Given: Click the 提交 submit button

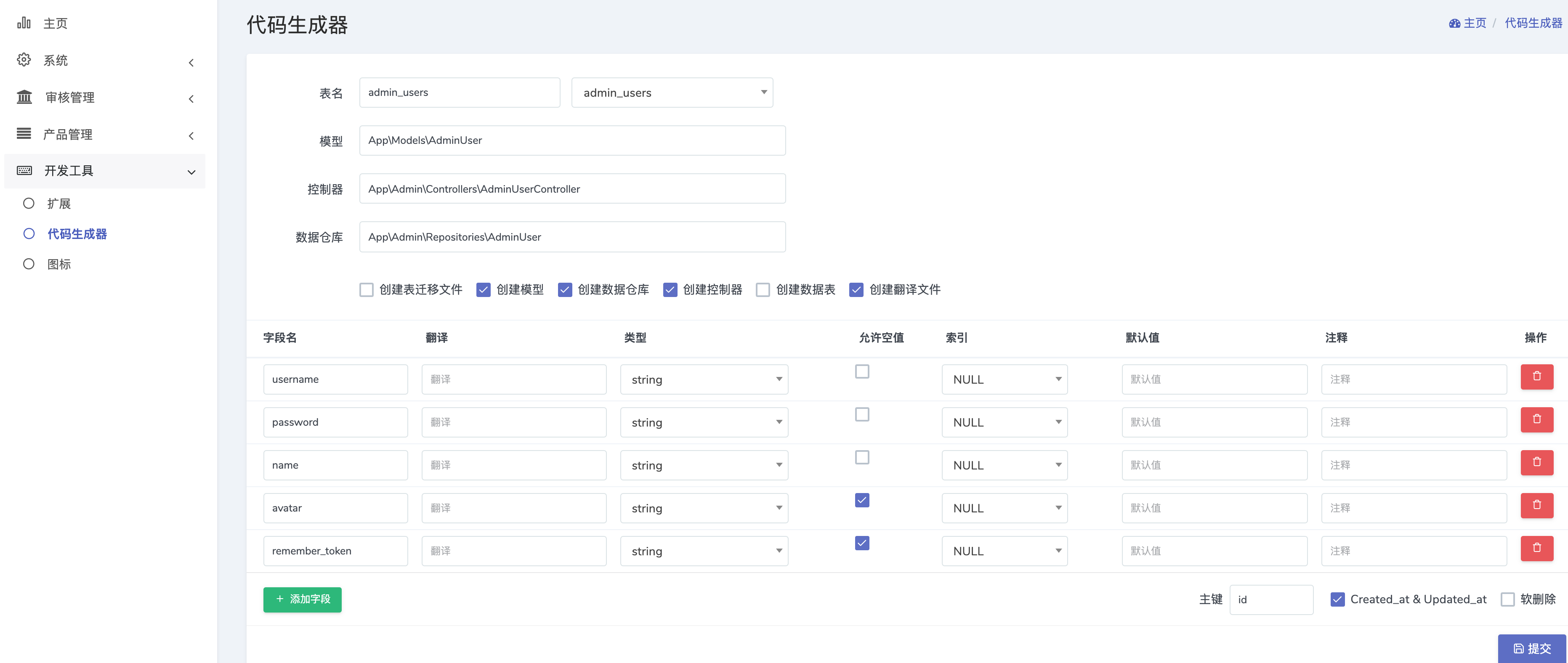Looking at the screenshot, I should 1532,648.
